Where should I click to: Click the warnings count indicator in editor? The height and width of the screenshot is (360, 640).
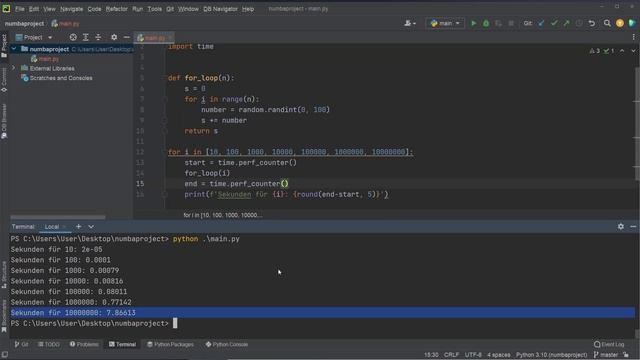coord(595,51)
